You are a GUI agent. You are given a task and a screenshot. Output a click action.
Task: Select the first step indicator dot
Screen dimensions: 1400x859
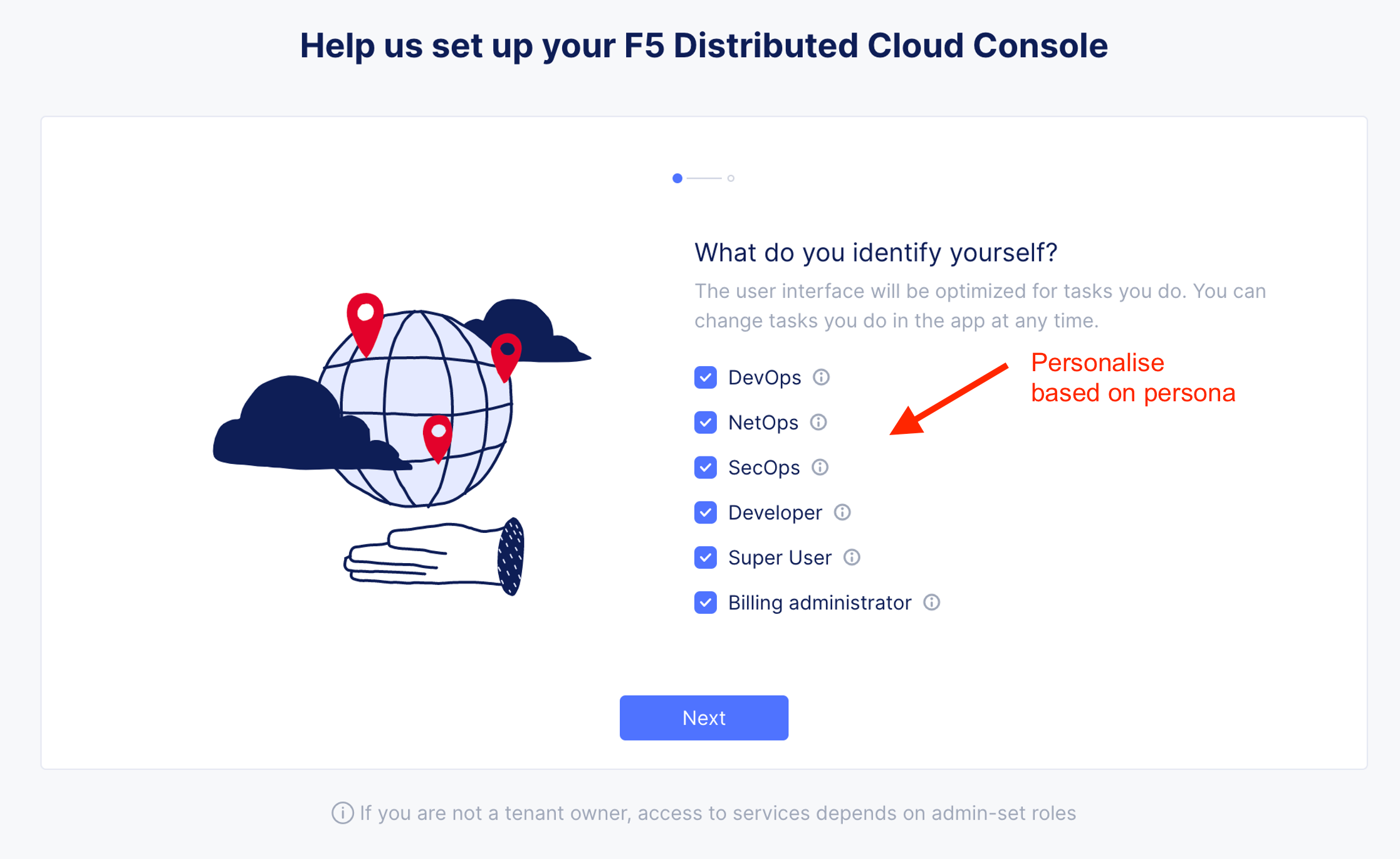click(x=677, y=179)
